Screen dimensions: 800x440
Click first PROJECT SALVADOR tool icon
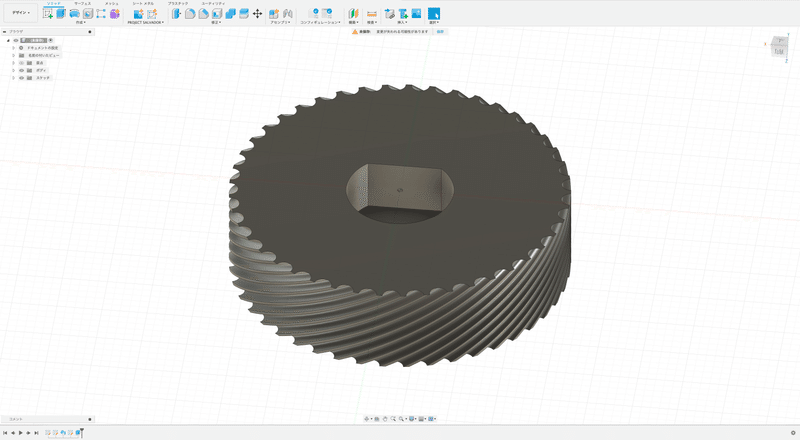pyautogui.click(x=138, y=14)
